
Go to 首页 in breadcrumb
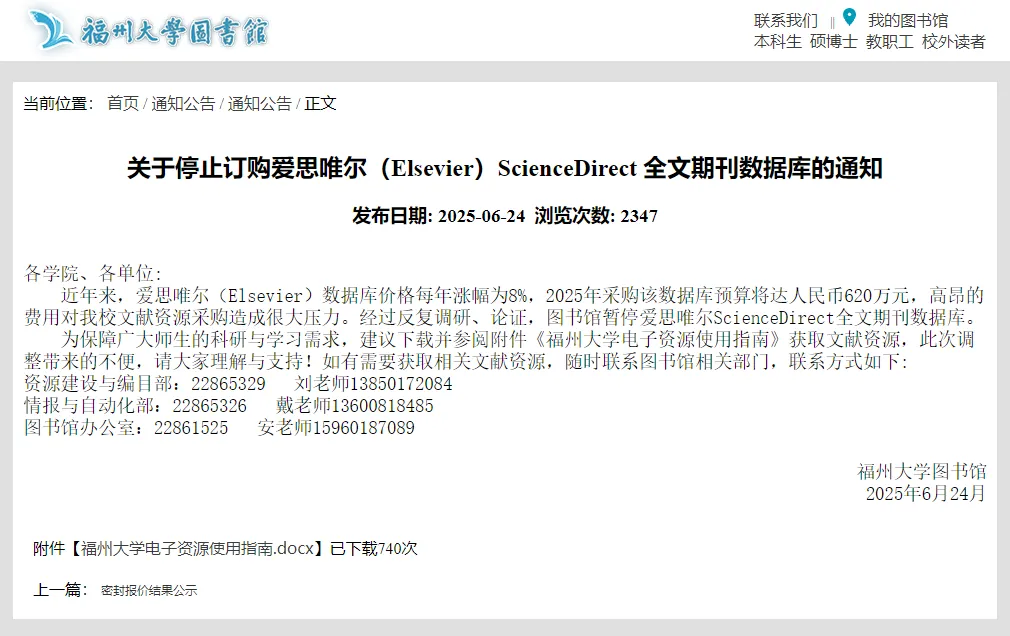(122, 103)
